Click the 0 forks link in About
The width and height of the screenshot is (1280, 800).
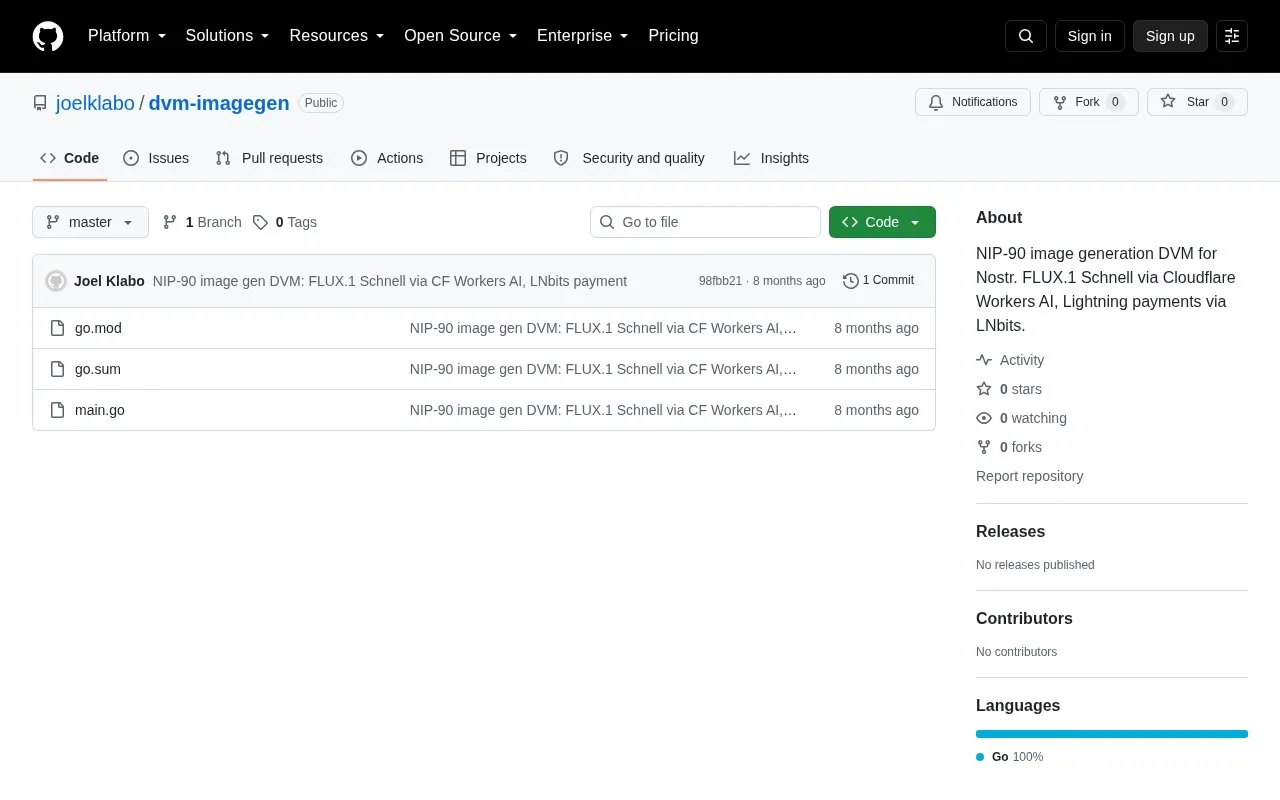1009,447
